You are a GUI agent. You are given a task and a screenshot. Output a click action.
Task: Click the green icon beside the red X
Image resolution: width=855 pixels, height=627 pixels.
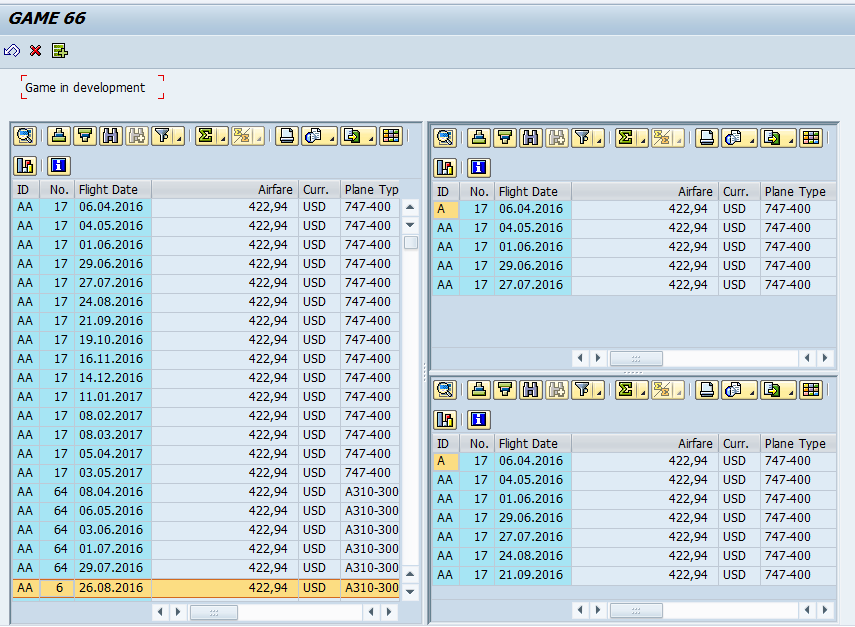coord(59,51)
